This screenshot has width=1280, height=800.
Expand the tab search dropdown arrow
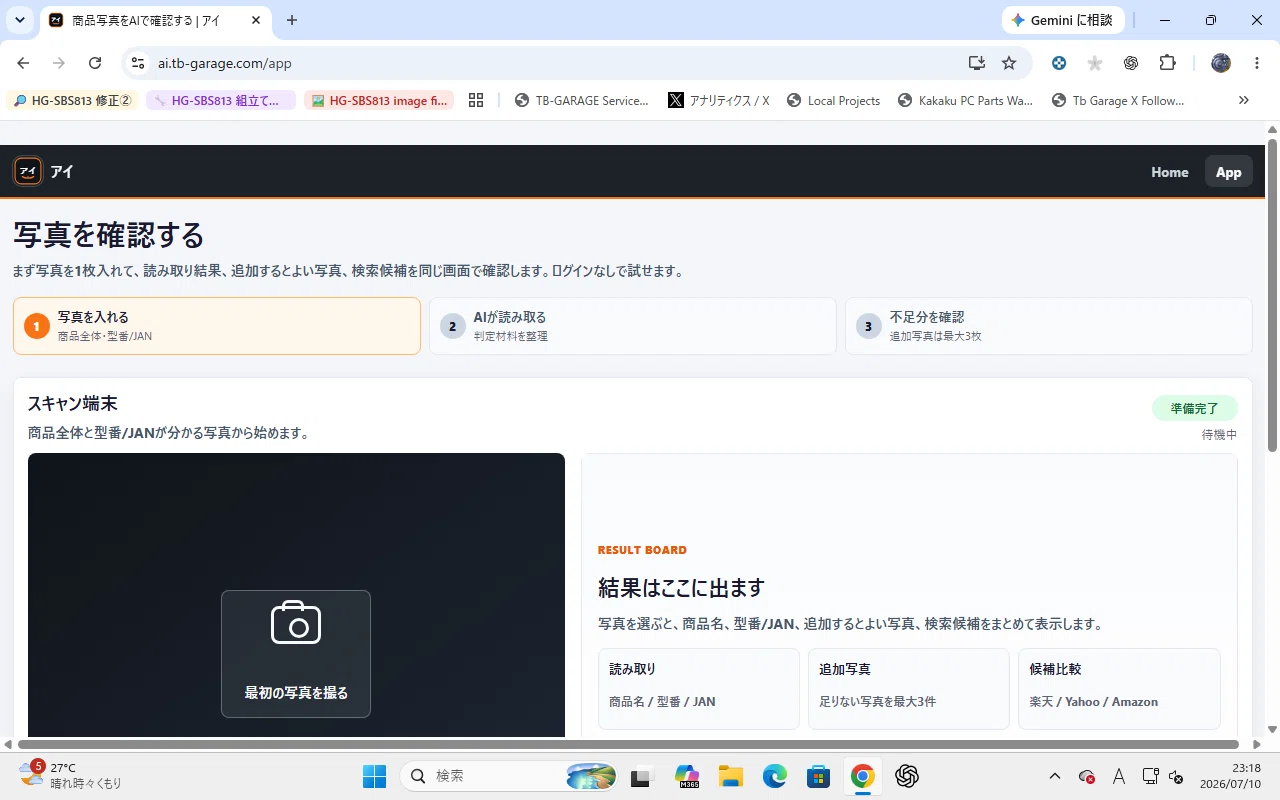[x=20, y=20]
